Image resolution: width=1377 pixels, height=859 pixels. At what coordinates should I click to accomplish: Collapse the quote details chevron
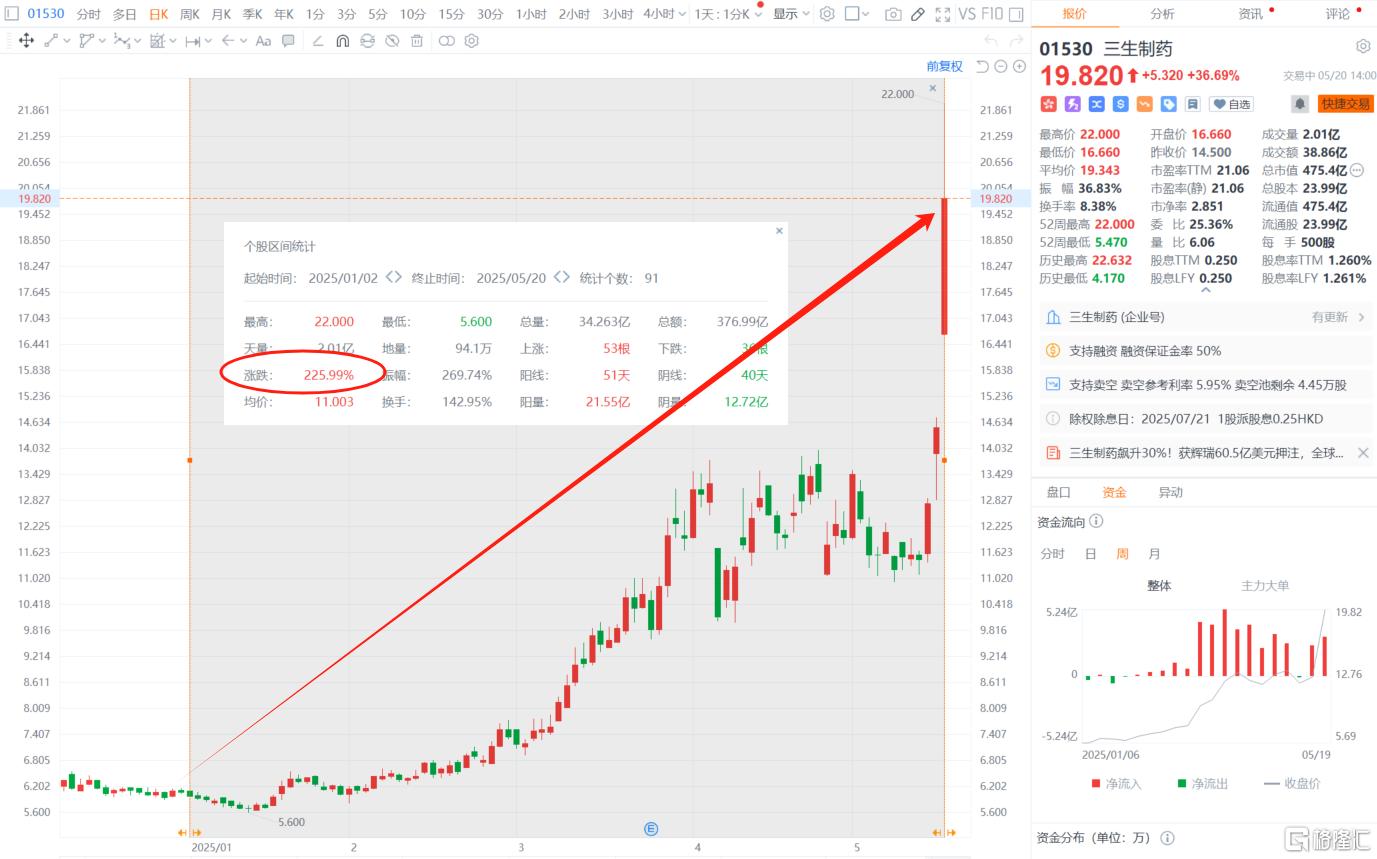pos(1205,291)
